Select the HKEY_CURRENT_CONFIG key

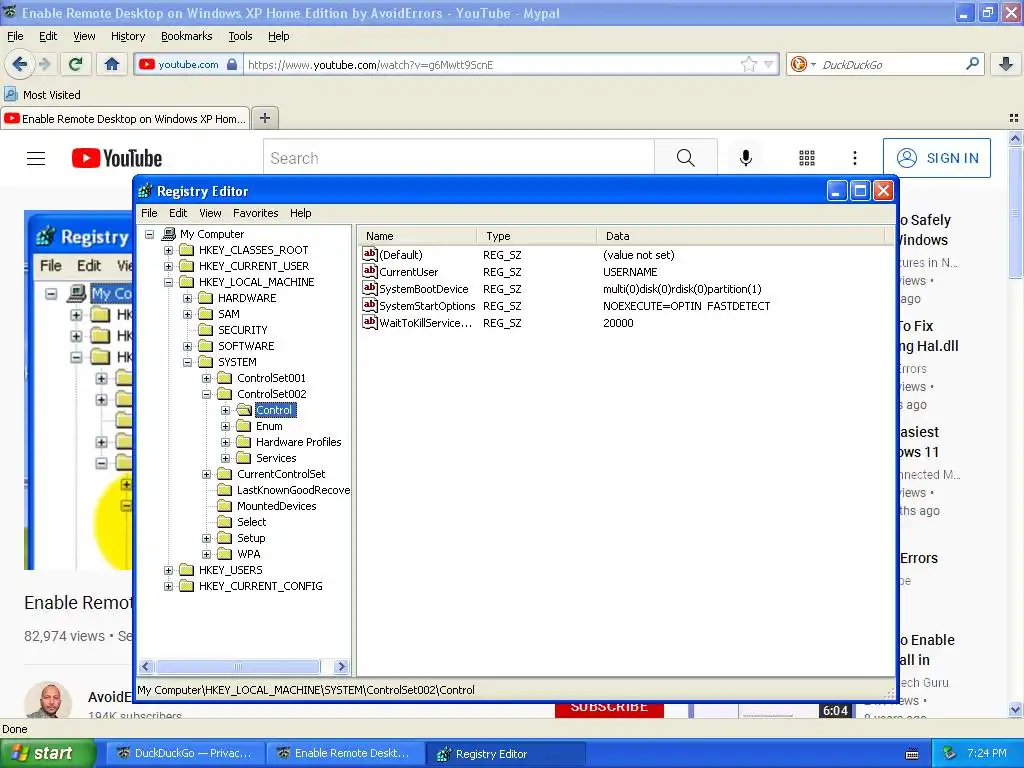coord(261,586)
